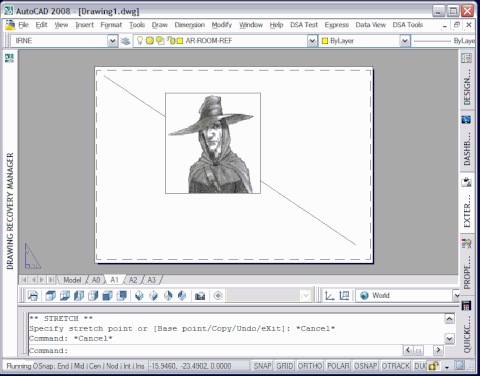
Task: Click the yellow layer color square
Action: click(x=180, y=41)
